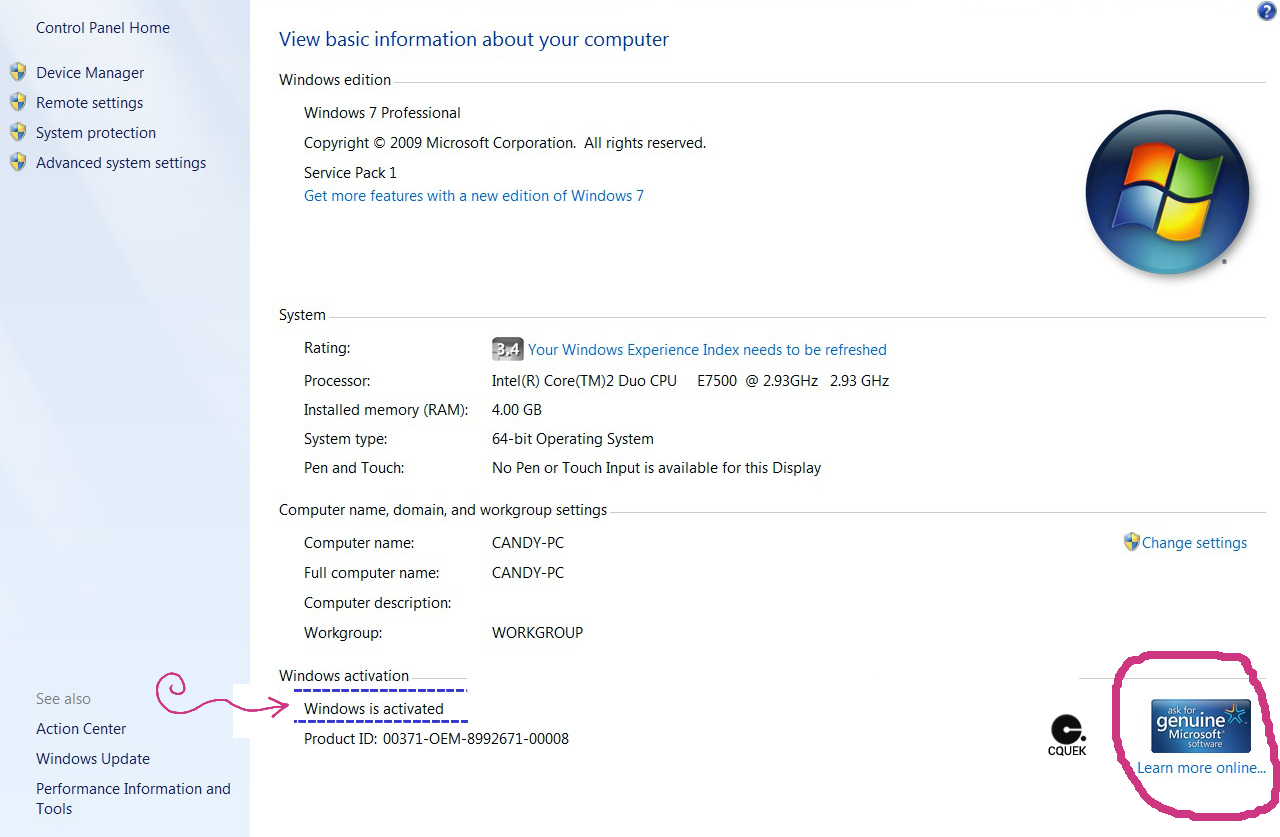
Task: Click the System type label
Action: point(346,439)
